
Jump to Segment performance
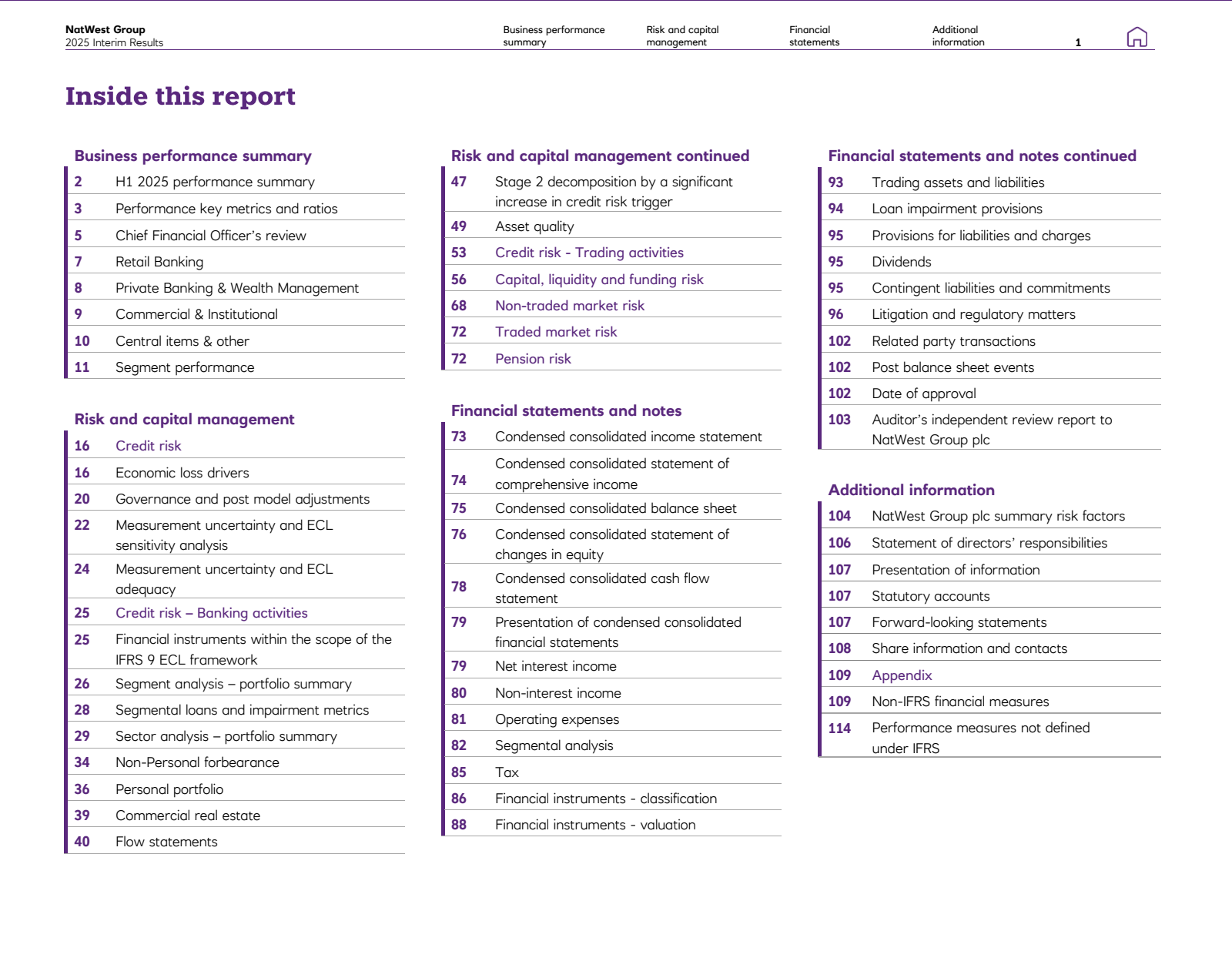click(185, 367)
